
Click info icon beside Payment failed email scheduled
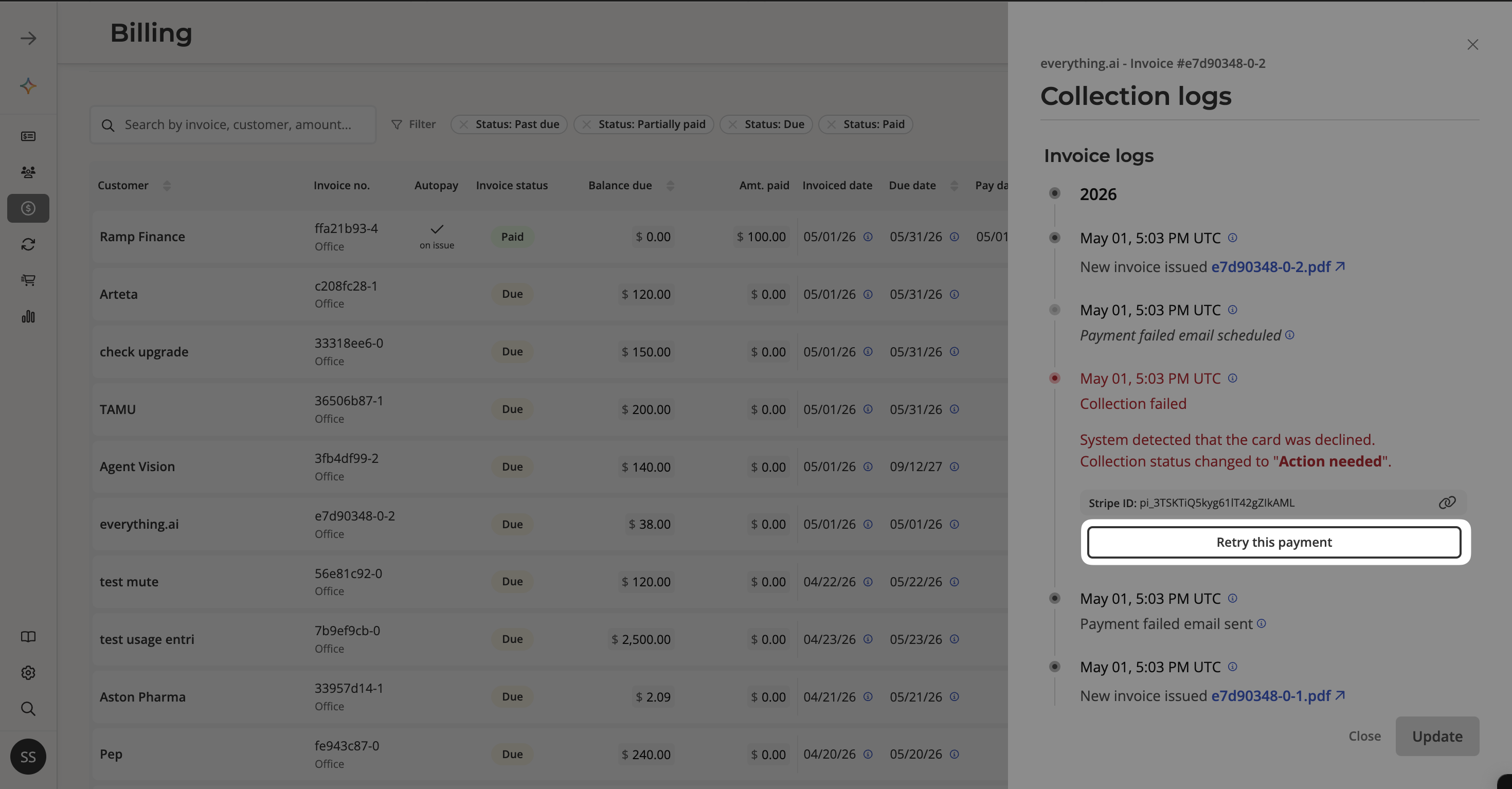point(1289,335)
